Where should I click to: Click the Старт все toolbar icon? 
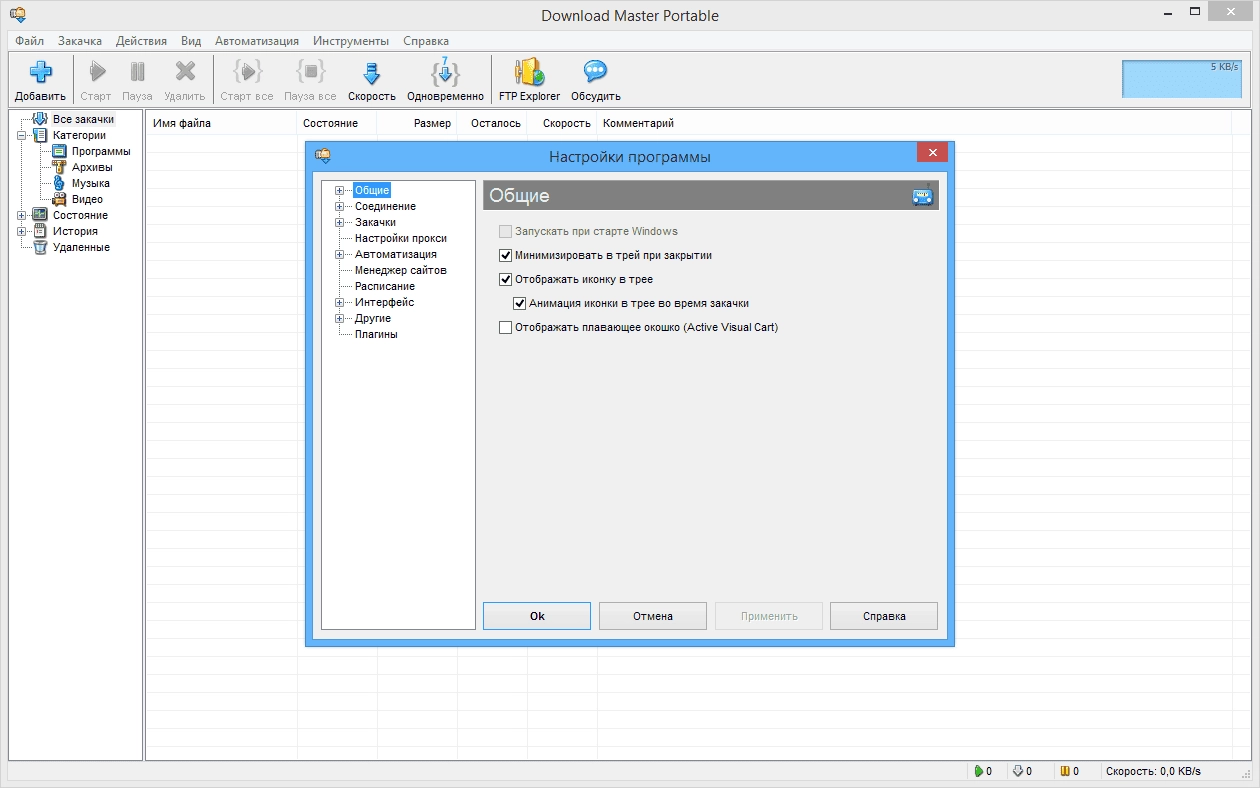point(247,72)
